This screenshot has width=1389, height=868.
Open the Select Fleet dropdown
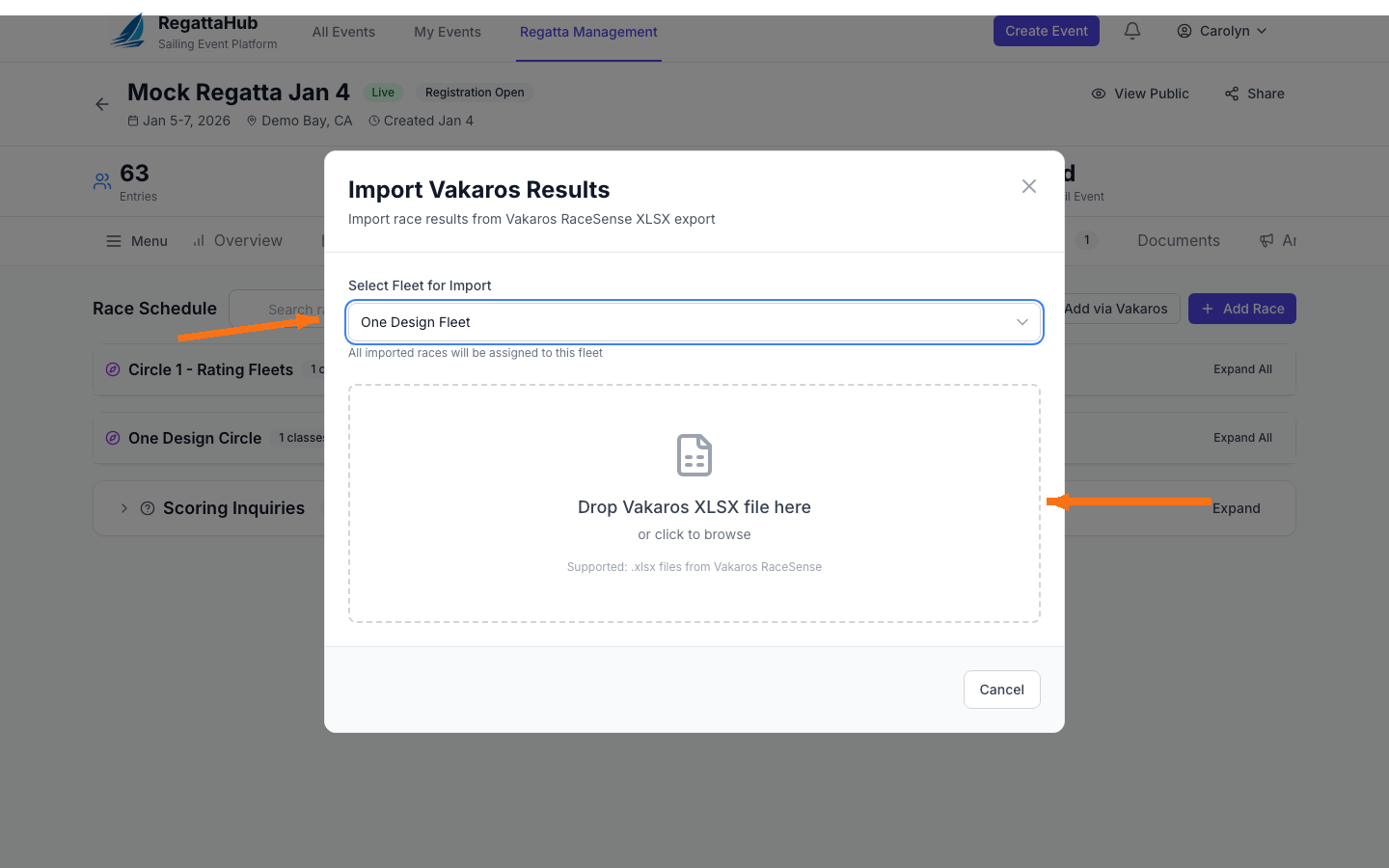point(694,322)
